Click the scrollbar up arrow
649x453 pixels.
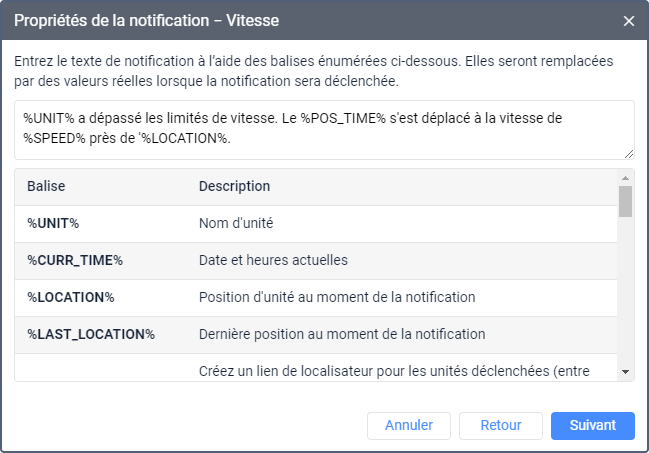pos(626,177)
